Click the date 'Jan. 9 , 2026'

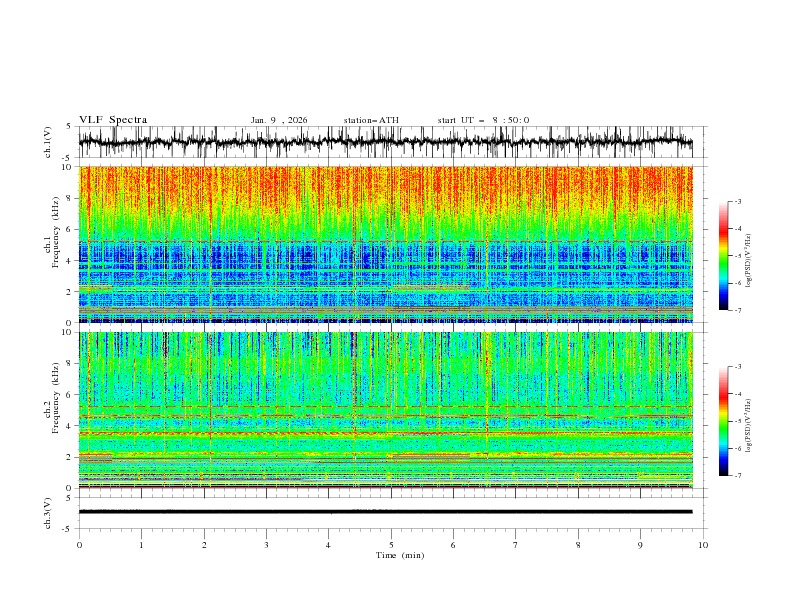tap(279, 120)
